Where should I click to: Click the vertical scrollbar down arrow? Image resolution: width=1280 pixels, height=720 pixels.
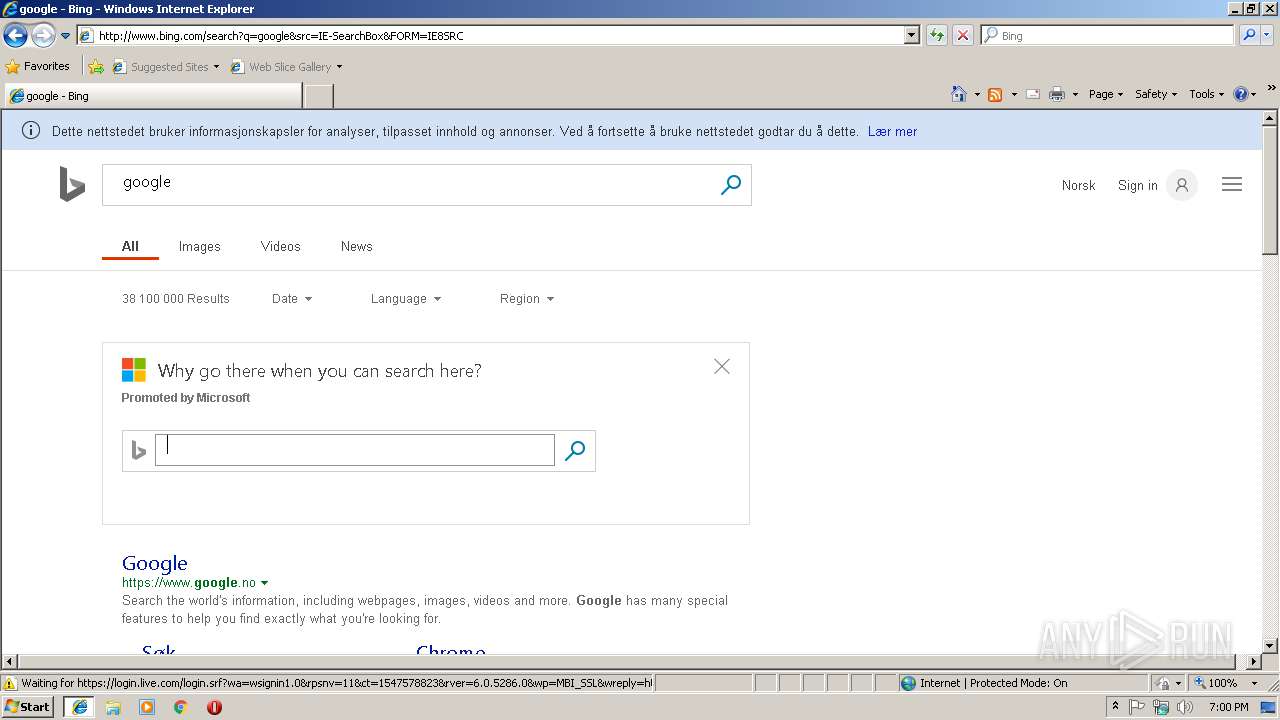[x=1270, y=646]
